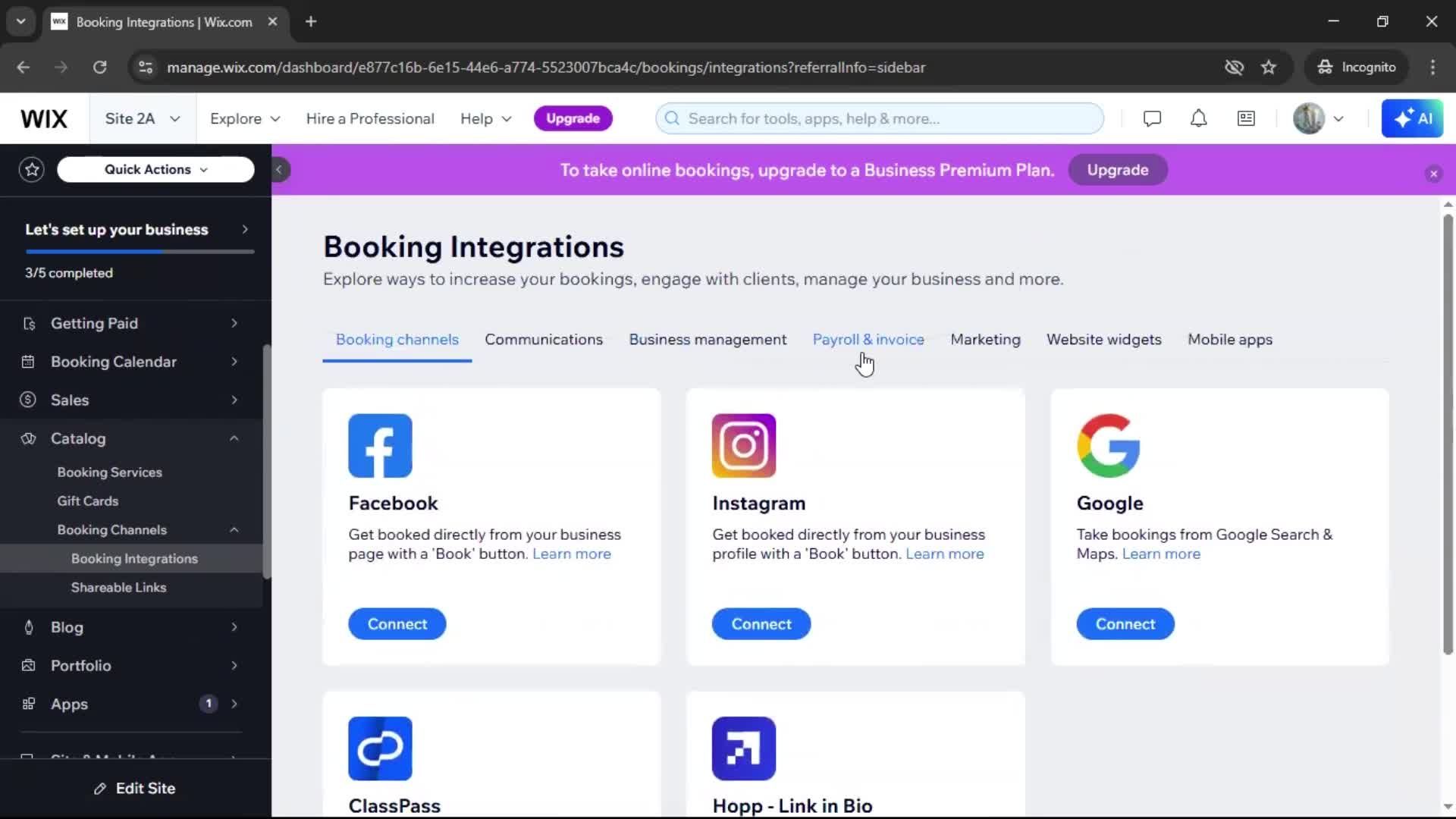
Task: Click the Upgrade pill in header
Action: click(x=573, y=118)
